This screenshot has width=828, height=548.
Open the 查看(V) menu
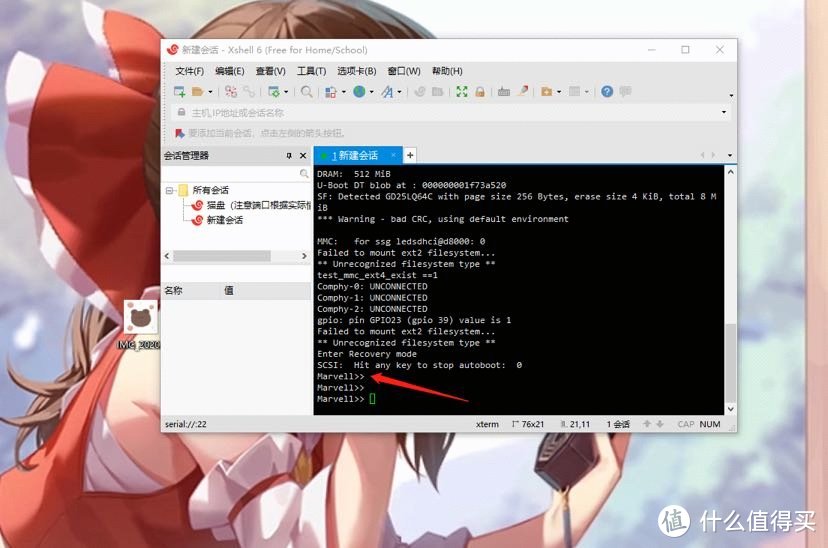point(270,71)
